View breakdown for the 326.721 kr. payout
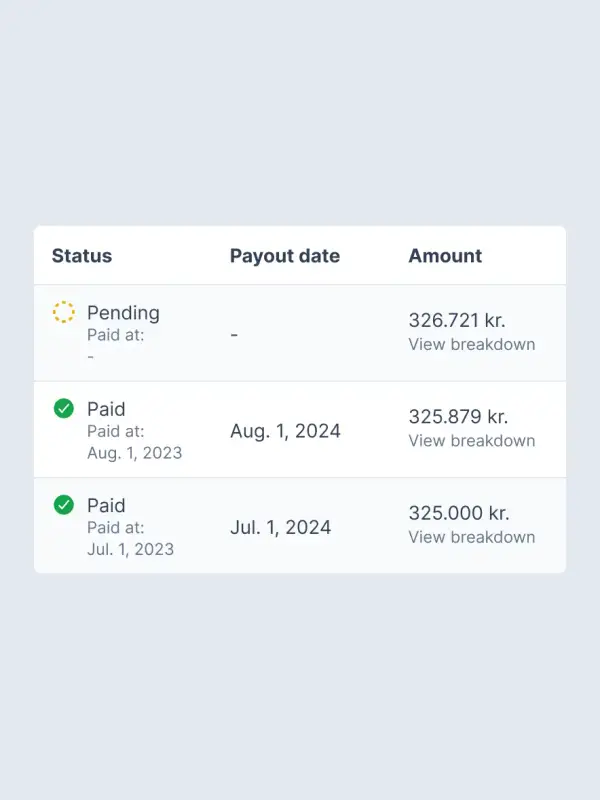Image resolution: width=600 pixels, height=800 pixels. pos(471,344)
